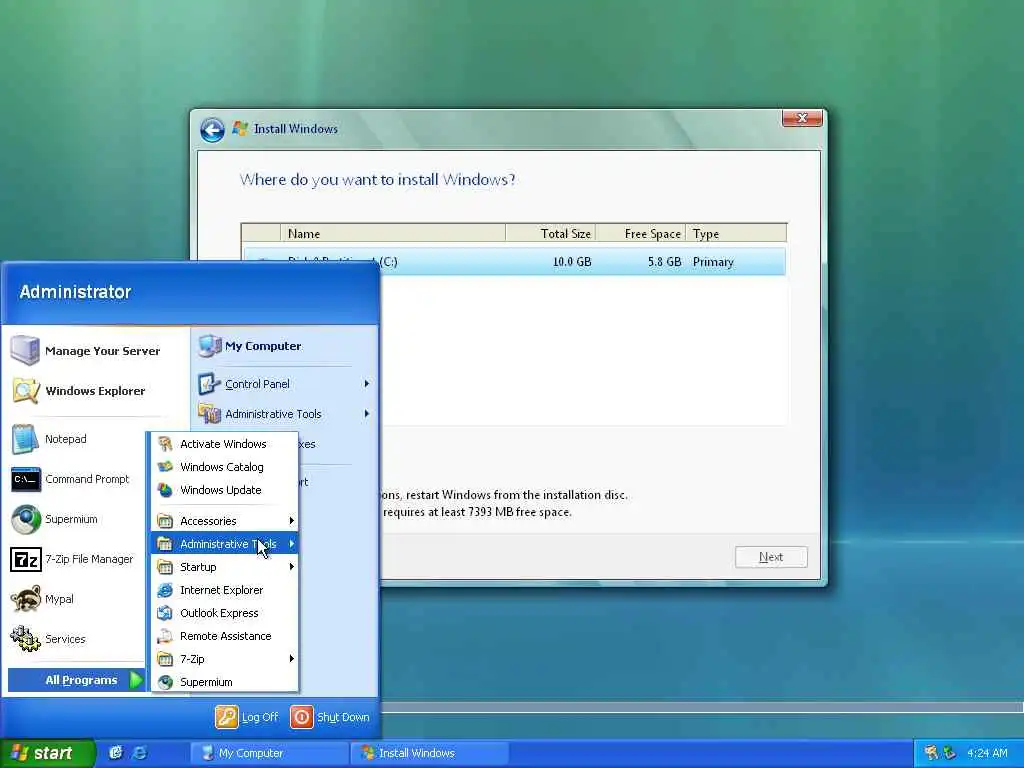1024x768 pixels.
Task: Select Startup folder in All Programs
Action: (x=225, y=567)
